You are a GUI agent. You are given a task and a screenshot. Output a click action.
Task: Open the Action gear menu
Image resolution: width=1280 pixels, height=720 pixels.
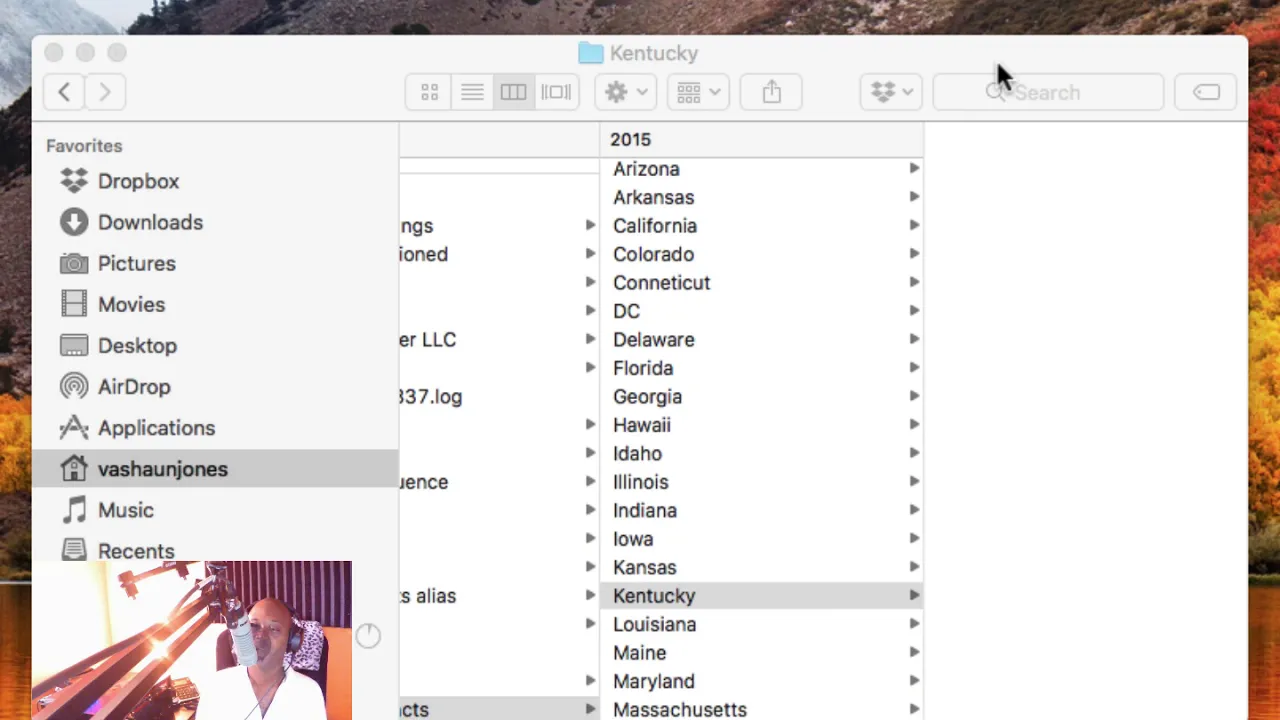(626, 92)
